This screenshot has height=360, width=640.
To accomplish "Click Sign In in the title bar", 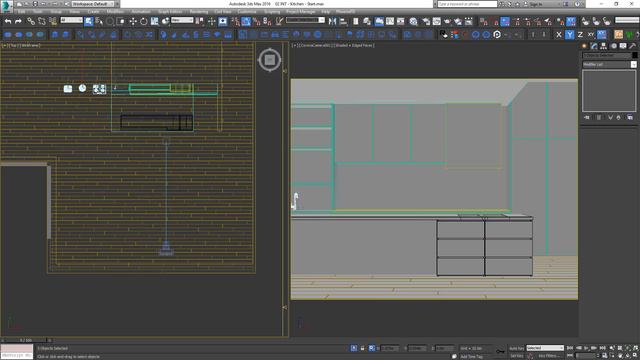I will (536, 4).
